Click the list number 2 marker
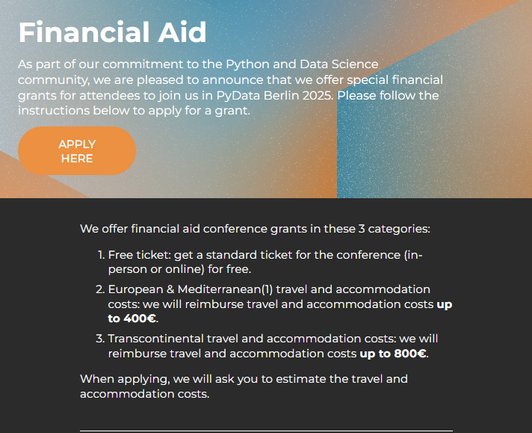This screenshot has height=433, width=532. click(100, 289)
